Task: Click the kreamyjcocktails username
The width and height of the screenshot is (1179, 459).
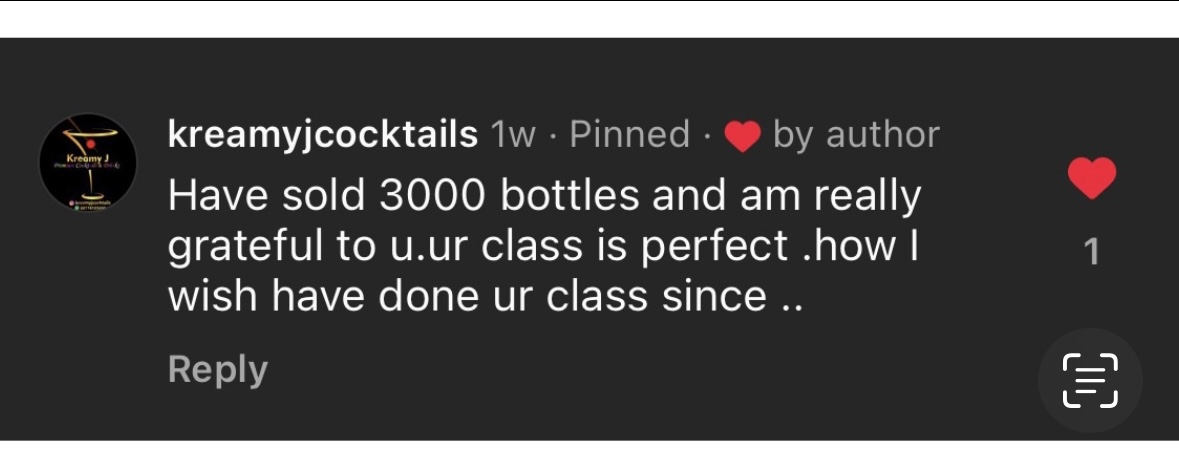Action: click(x=323, y=135)
